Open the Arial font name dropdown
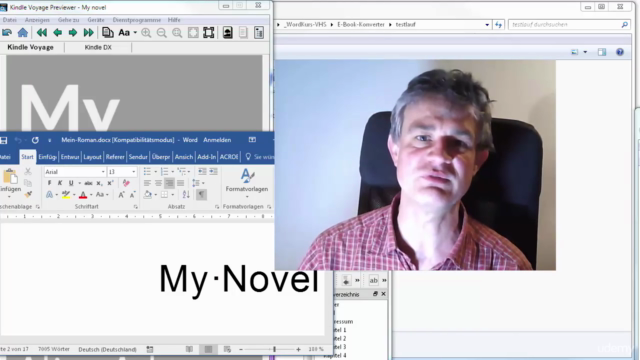The height and width of the screenshot is (360, 640). tap(103, 172)
